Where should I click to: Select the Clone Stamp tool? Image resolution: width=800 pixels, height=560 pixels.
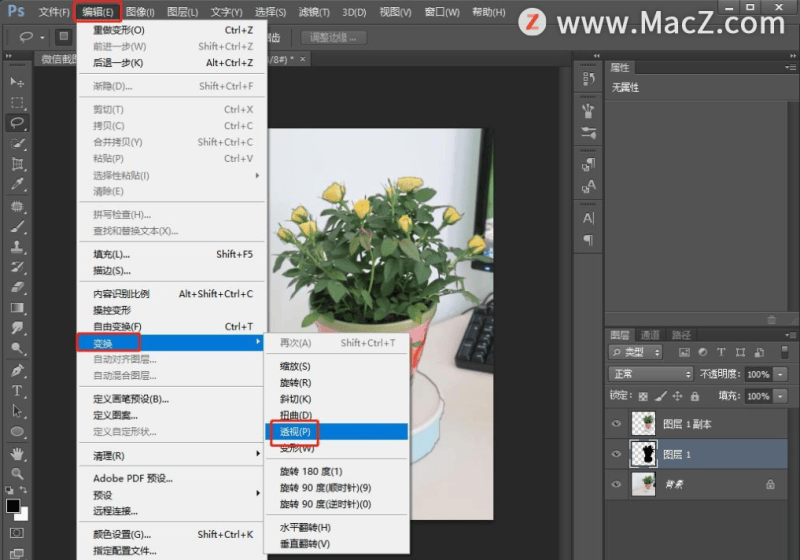tap(17, 247)
